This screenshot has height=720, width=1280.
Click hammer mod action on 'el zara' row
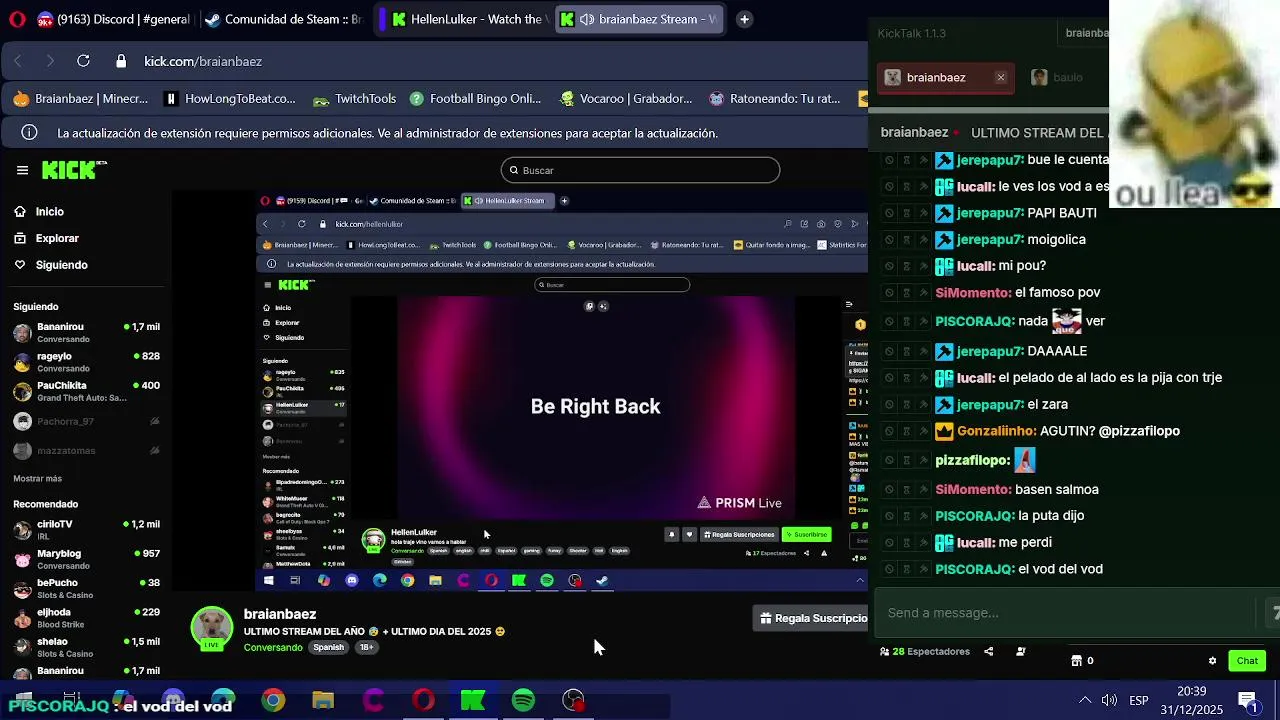click(x=923, y=405)
